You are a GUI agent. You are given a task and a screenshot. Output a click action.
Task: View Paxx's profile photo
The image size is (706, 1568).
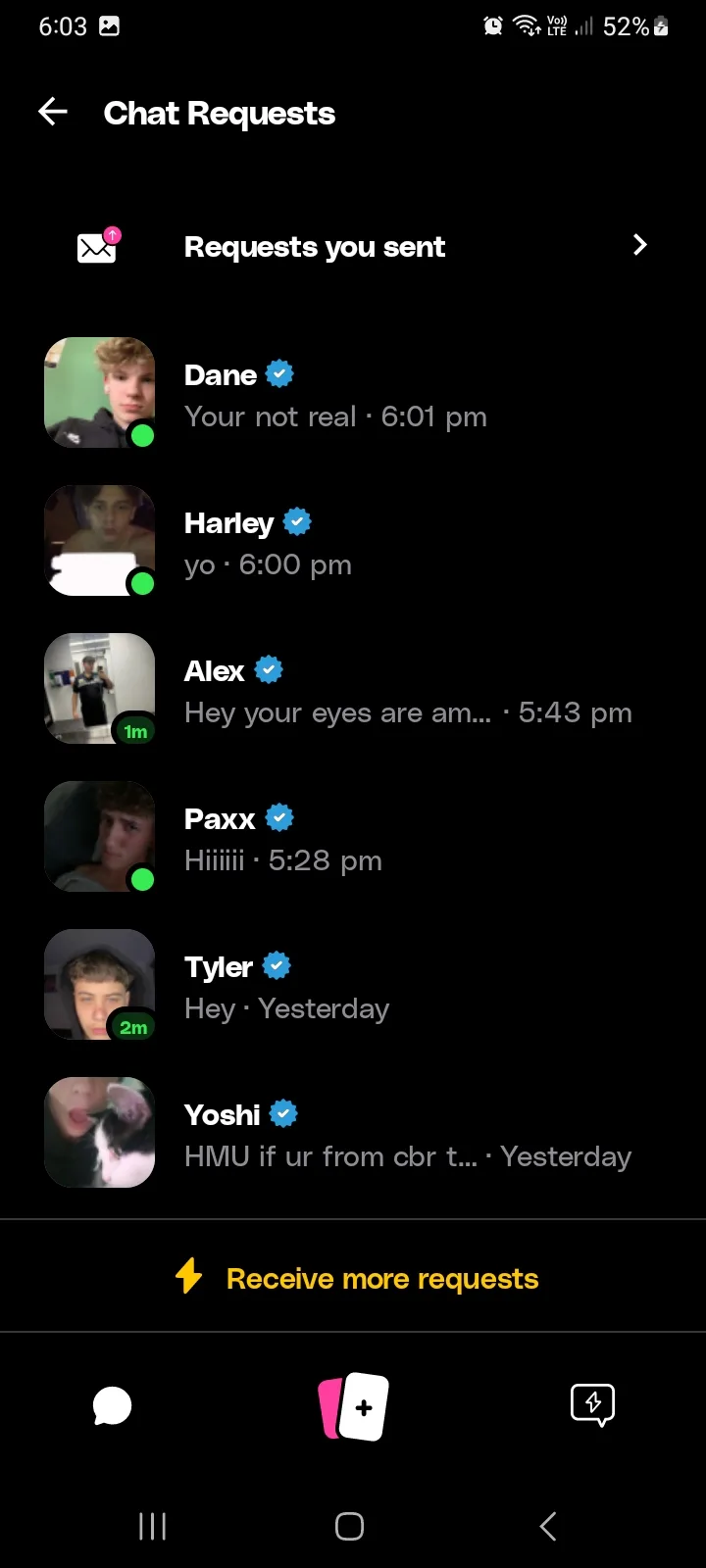point(100,837)
